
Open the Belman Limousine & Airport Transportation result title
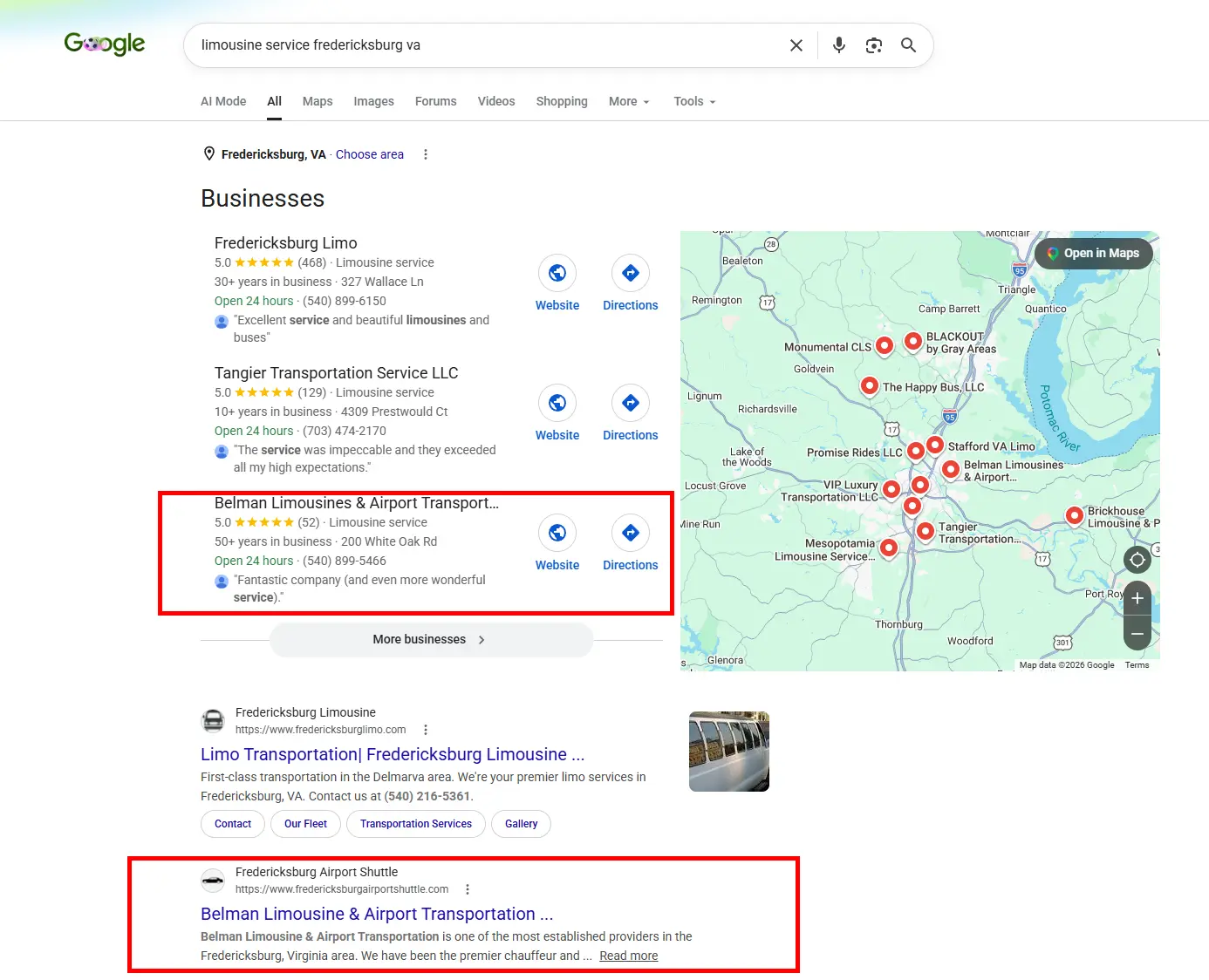pyautogui.click(x=377, y=914)
